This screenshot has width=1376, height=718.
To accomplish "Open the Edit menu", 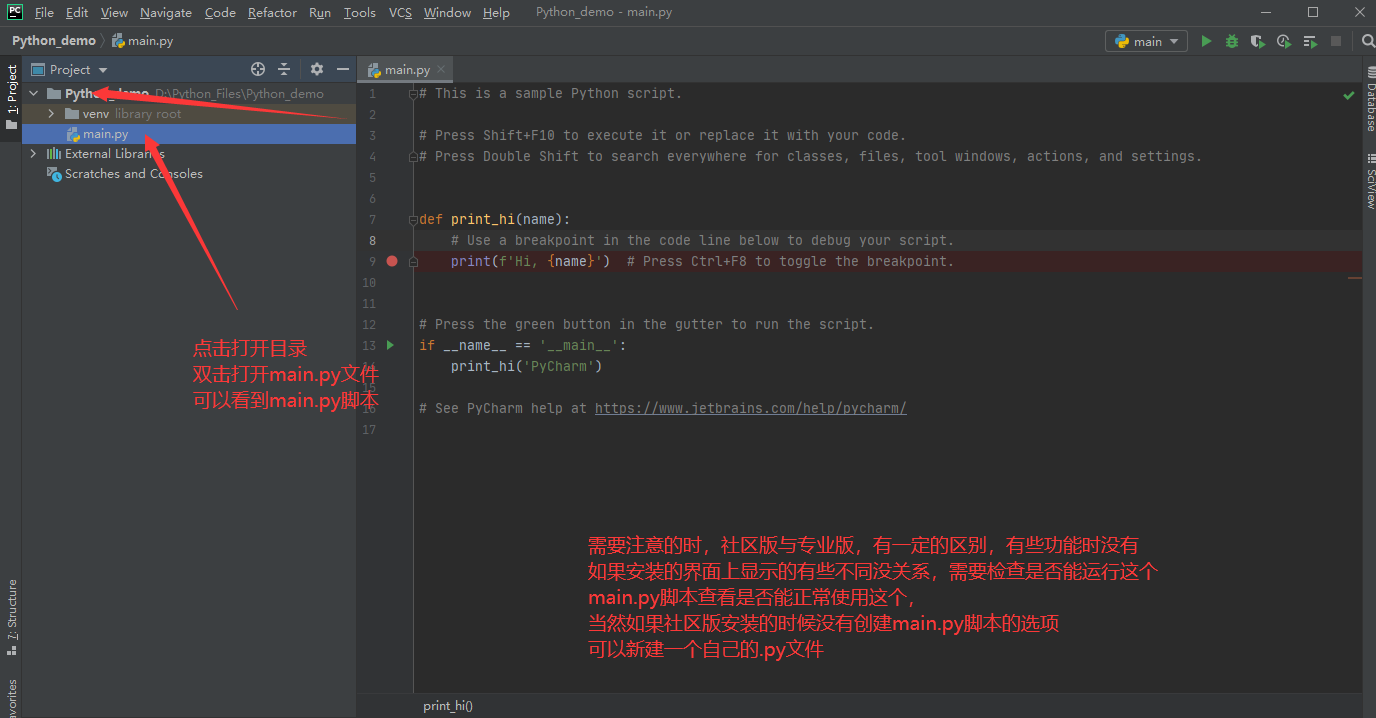I will [77, 13].
